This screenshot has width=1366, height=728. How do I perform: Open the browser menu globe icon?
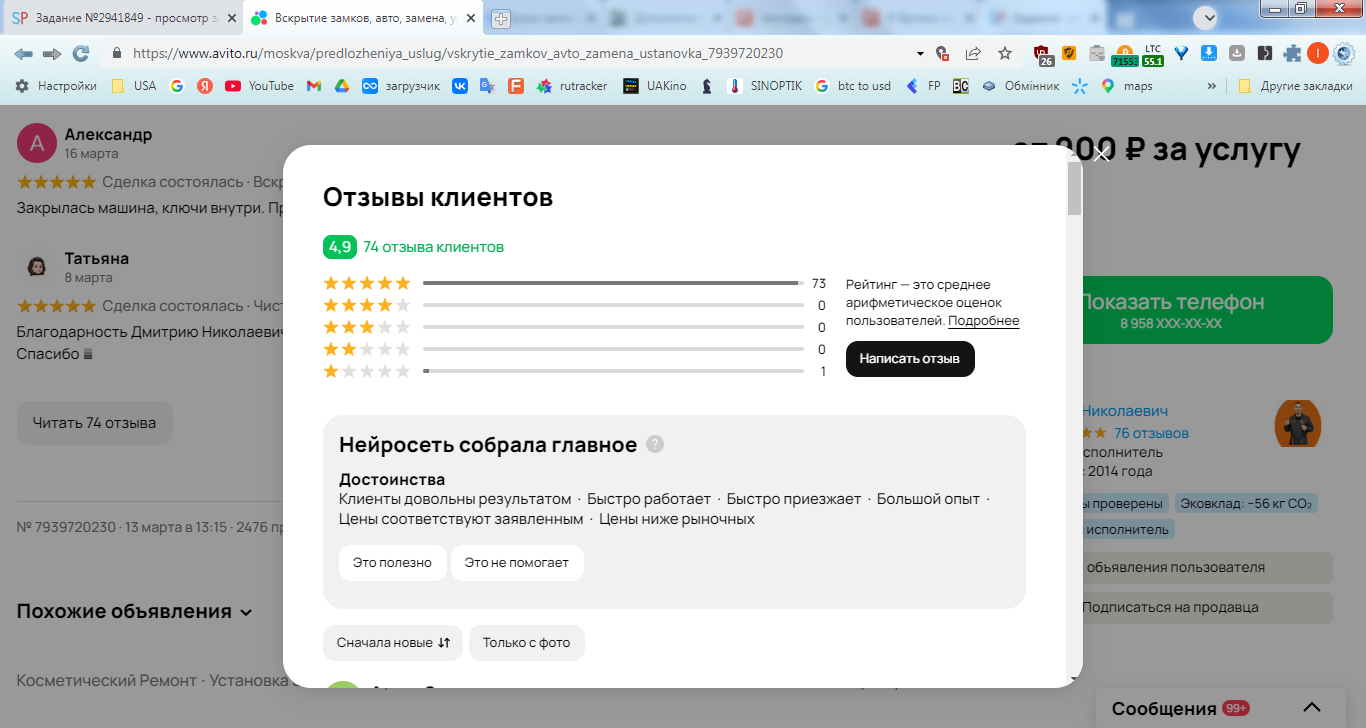[1344, 53]
